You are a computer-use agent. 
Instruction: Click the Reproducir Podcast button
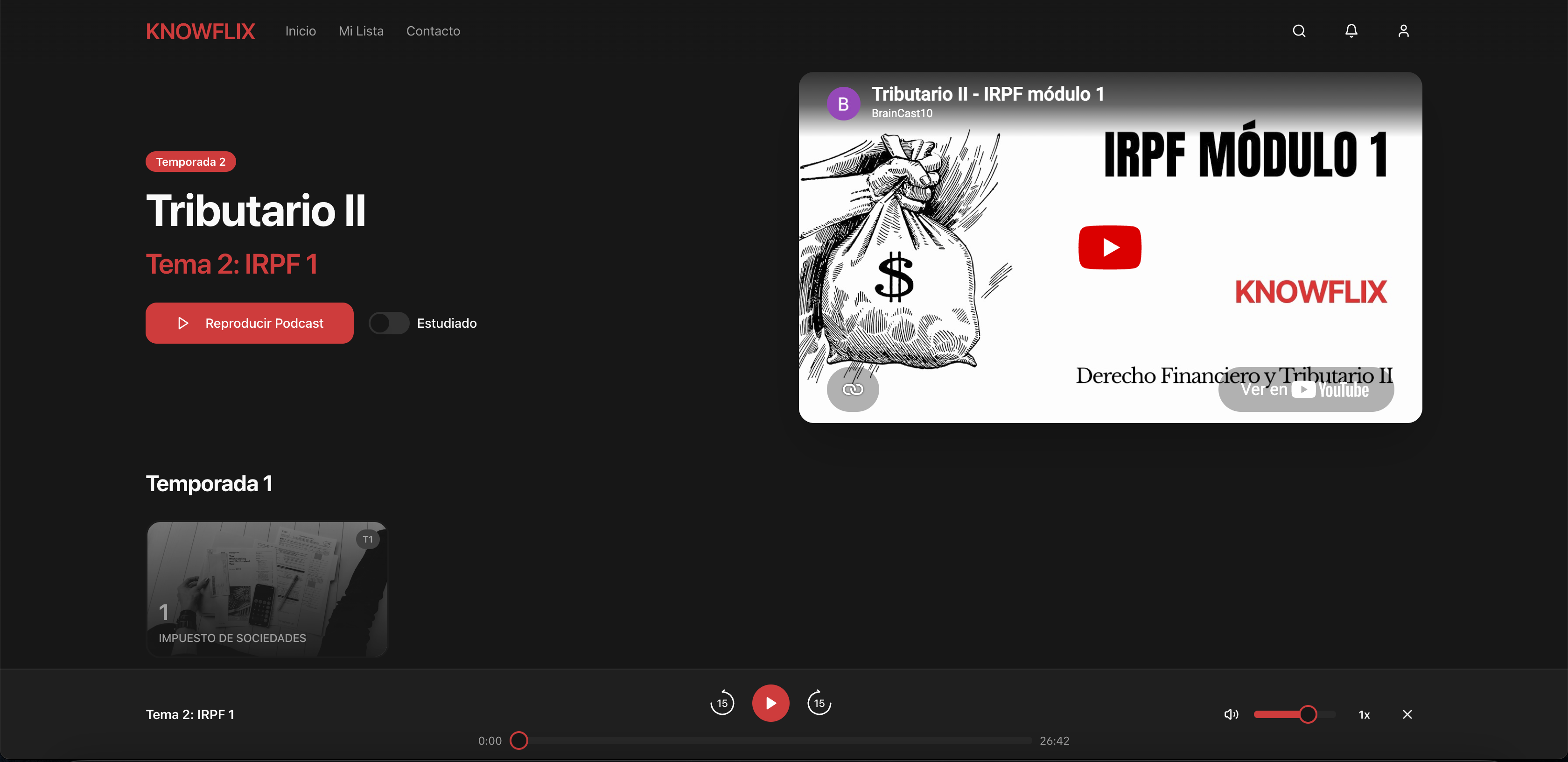point(250,323)
